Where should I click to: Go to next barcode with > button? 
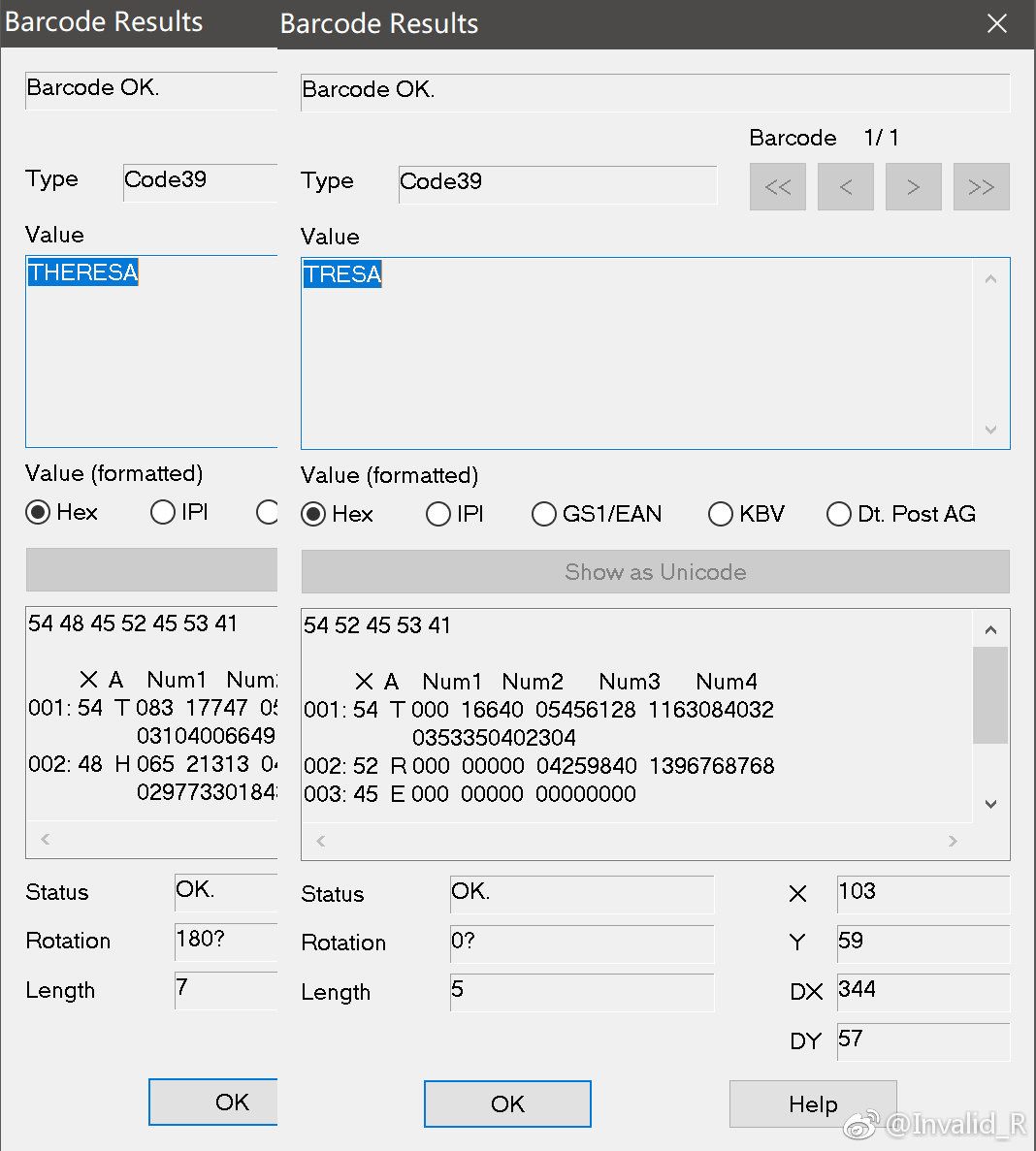pyautogui.click(x=914, y=187)
